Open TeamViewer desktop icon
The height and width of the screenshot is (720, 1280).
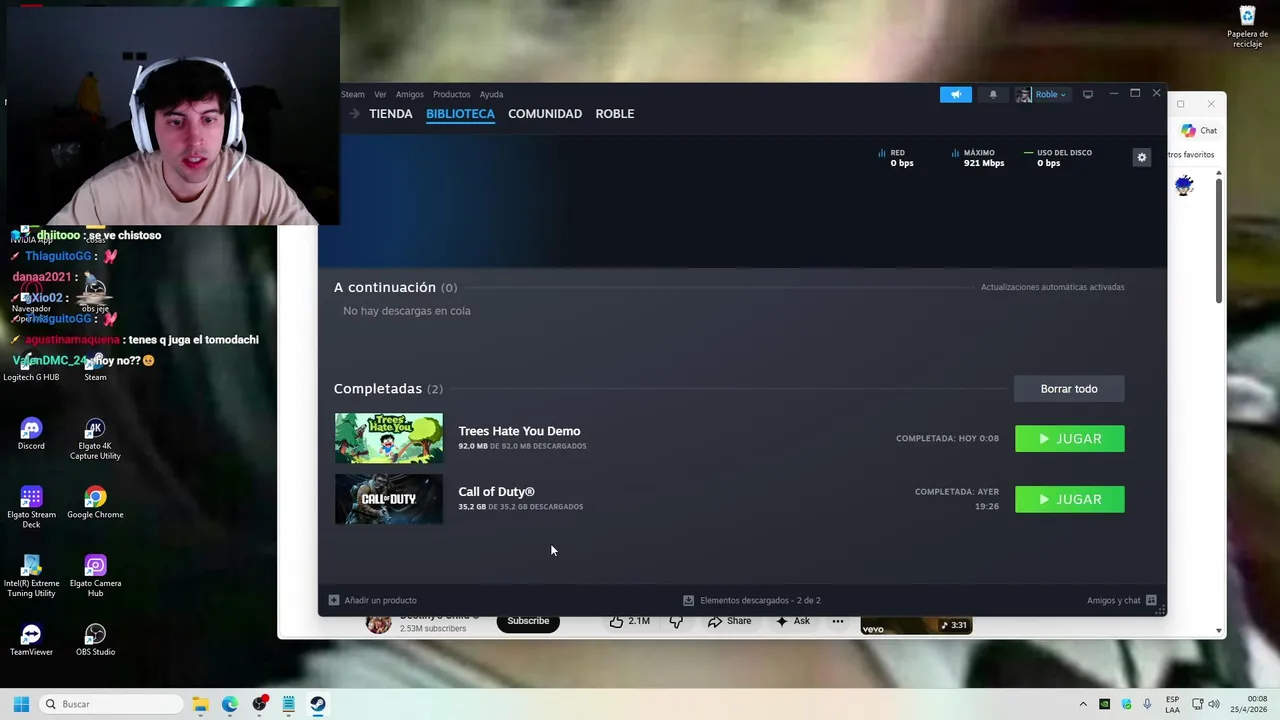tap(31, 640)
